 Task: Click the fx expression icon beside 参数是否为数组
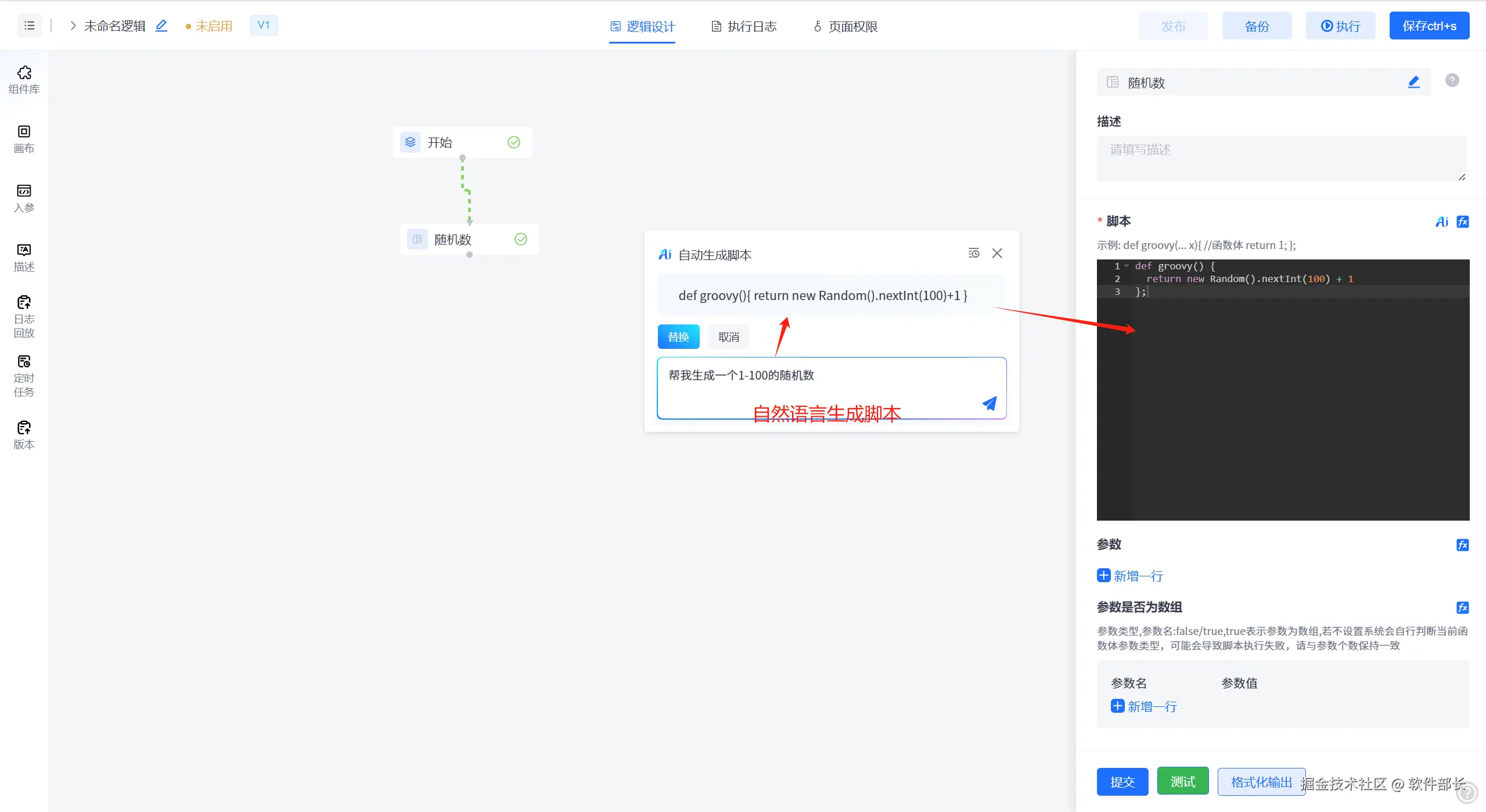click(x=1462, y=608)
